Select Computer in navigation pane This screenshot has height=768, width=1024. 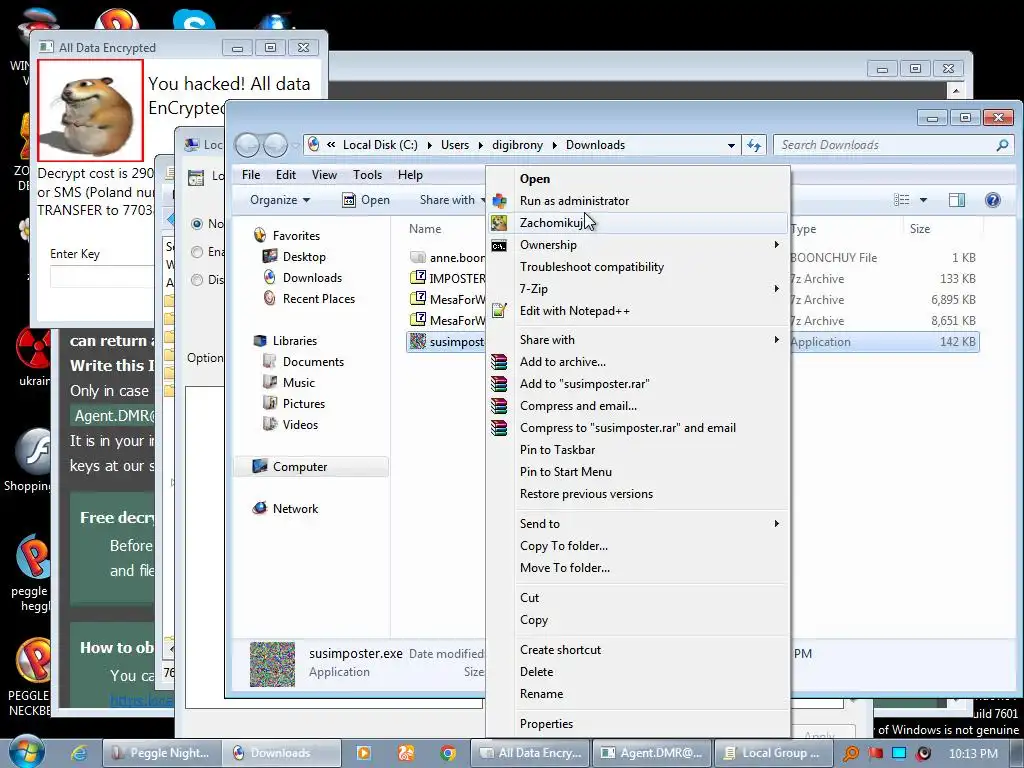point(311,466)
